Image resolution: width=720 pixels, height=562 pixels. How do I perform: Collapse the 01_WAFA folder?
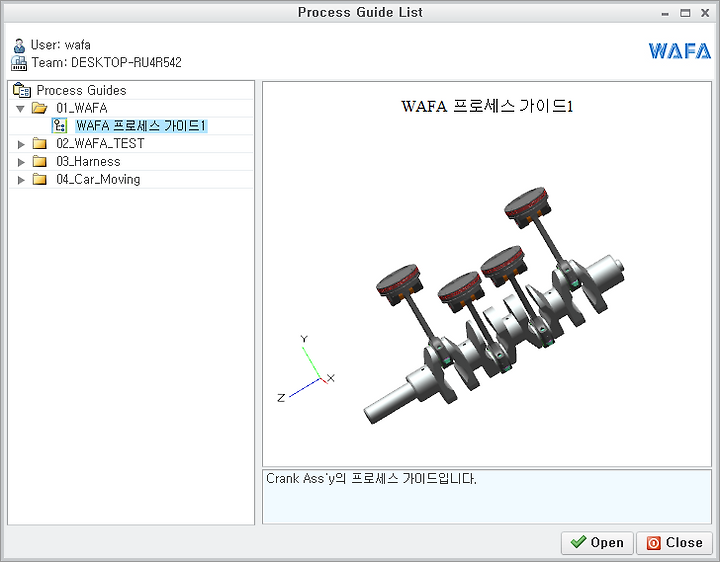point(20,109)
